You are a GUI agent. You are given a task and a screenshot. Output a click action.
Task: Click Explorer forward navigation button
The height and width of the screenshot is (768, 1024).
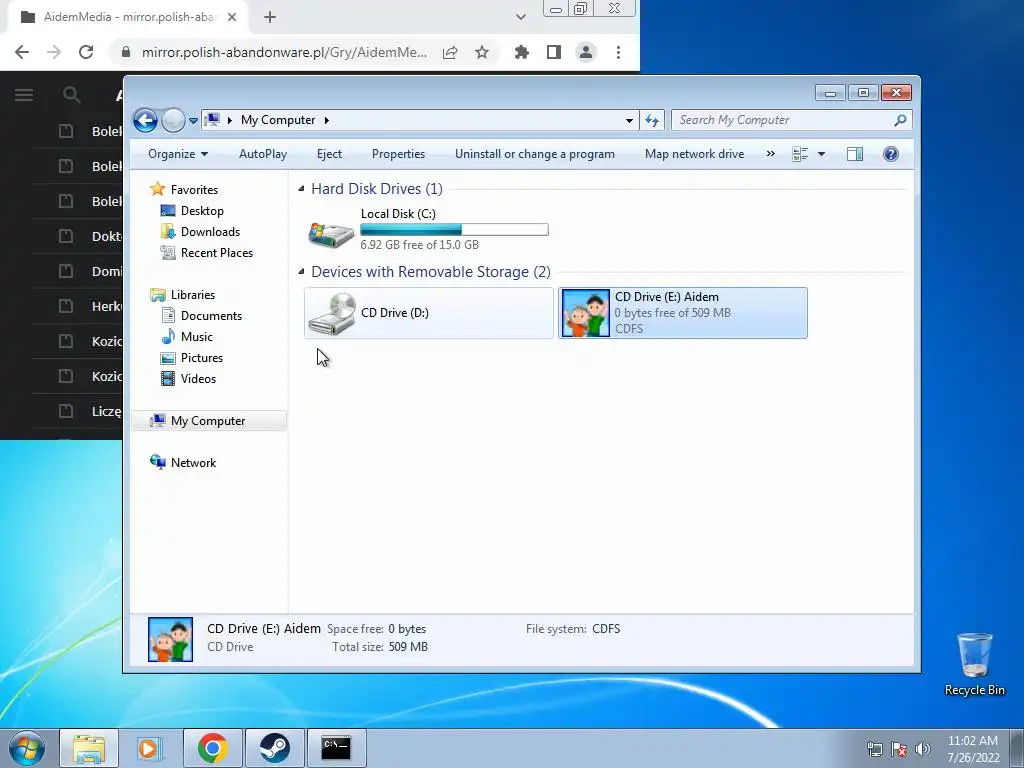(173, 120)
